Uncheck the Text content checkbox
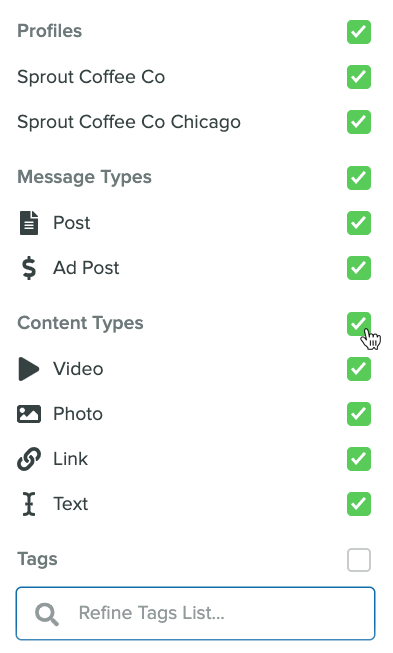Image resolution: width=393 pixels, height=653 pixels. click(x=359, y=504)
